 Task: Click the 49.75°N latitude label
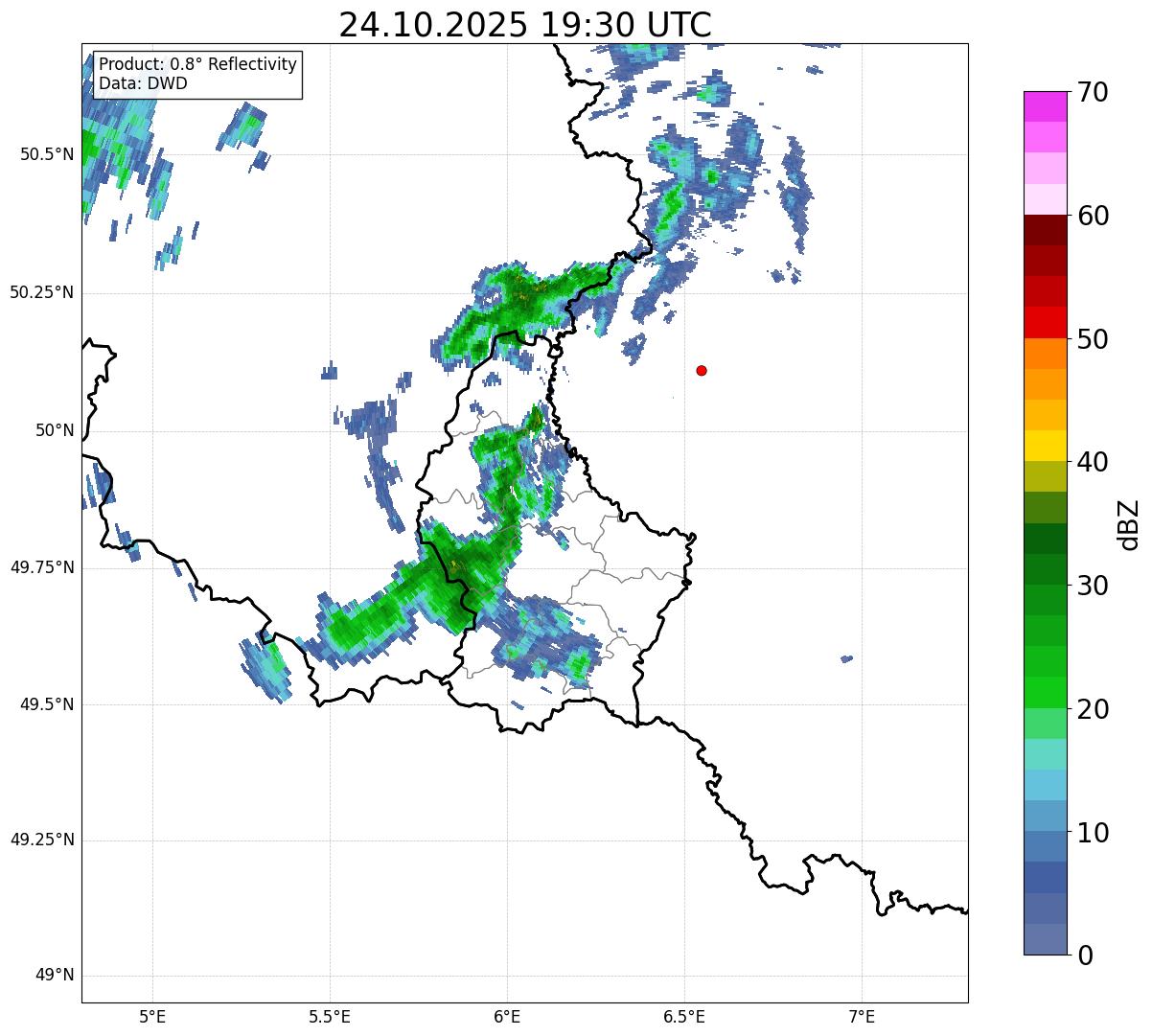[42, 567]
